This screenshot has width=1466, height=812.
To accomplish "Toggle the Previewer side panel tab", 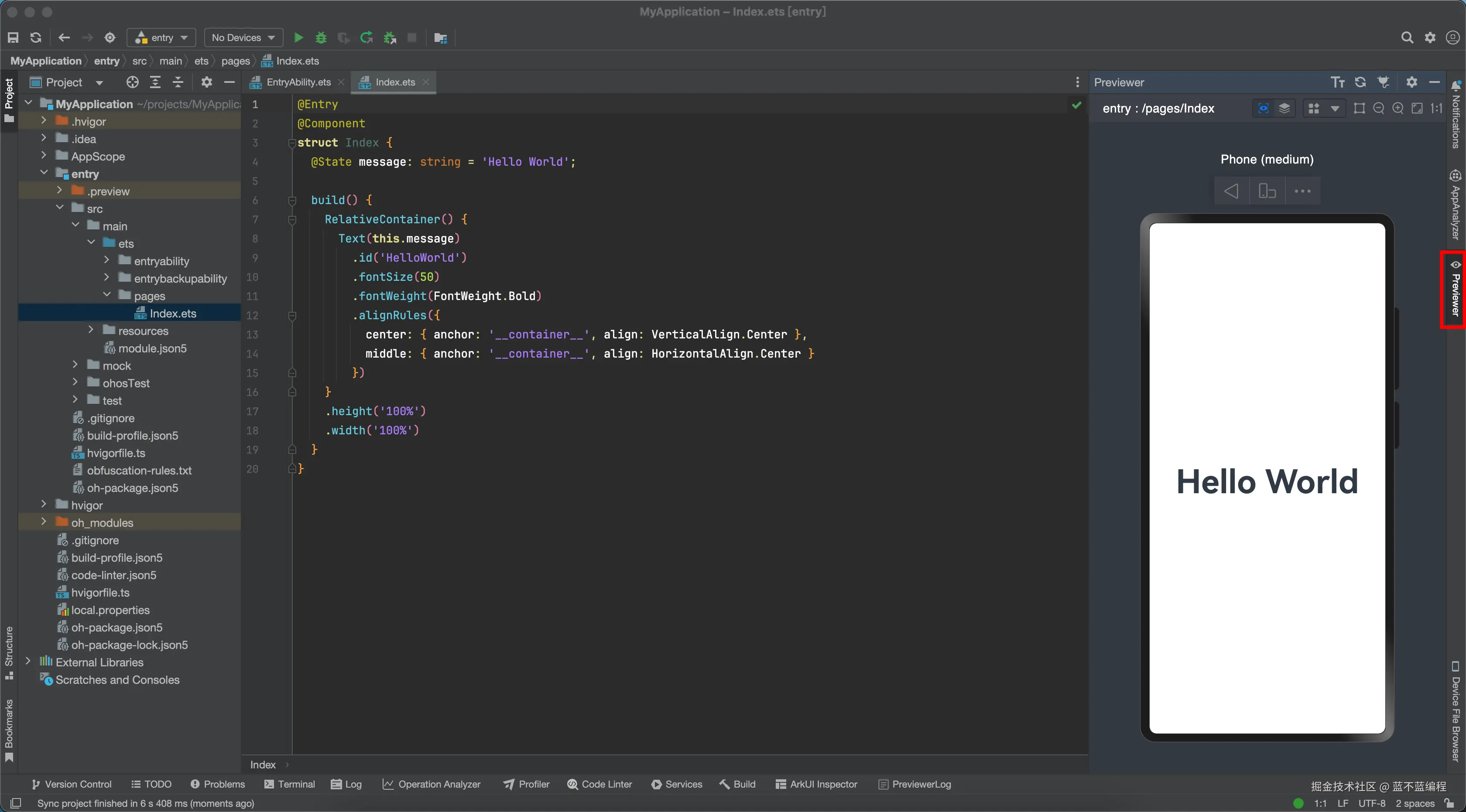I will 1455,290.
